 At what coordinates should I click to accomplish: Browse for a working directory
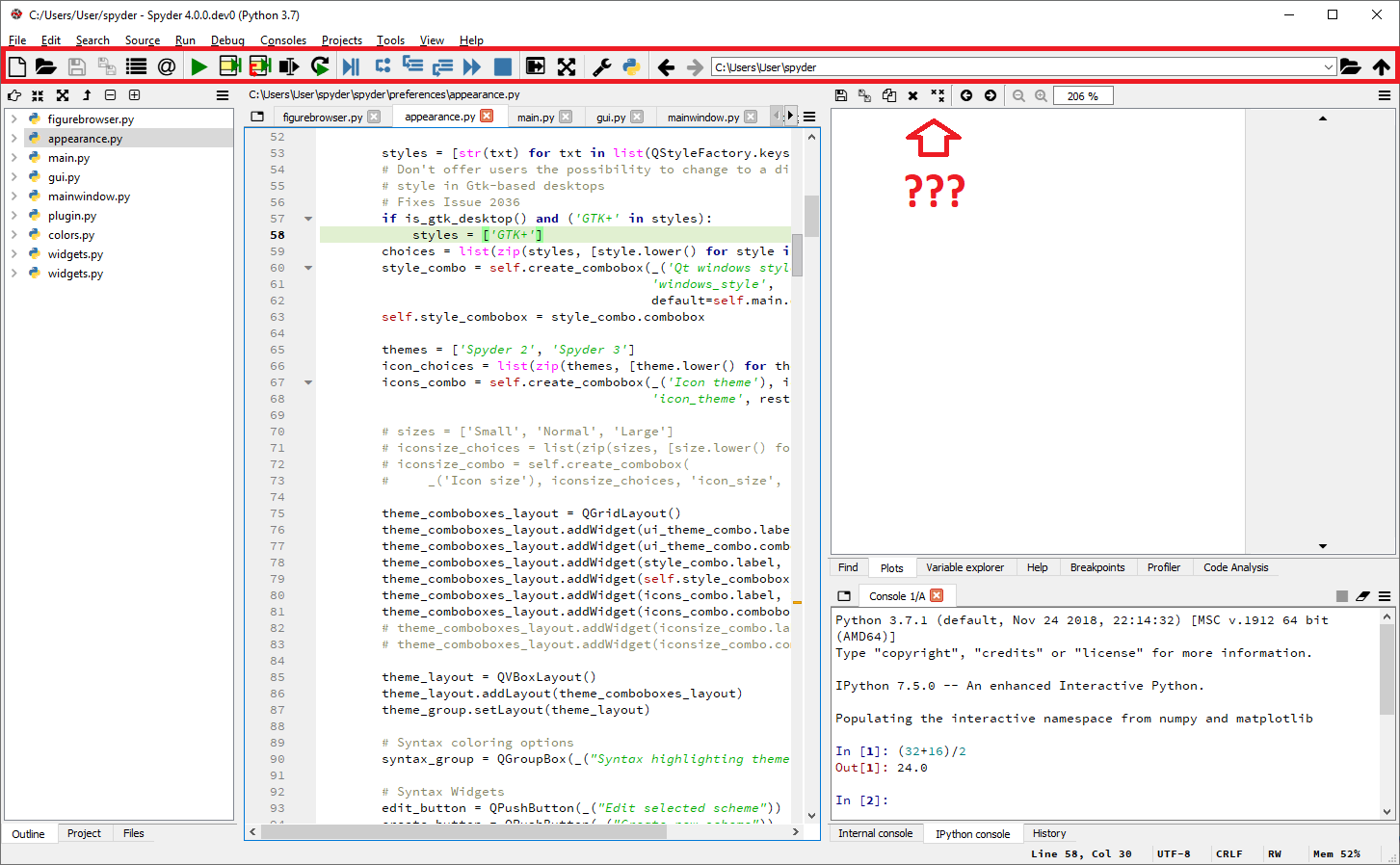tap(1351, 66)
